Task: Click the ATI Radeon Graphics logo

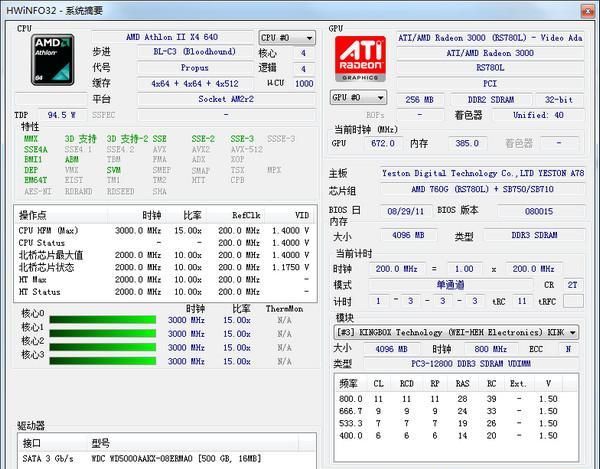Action: [359, 61]
